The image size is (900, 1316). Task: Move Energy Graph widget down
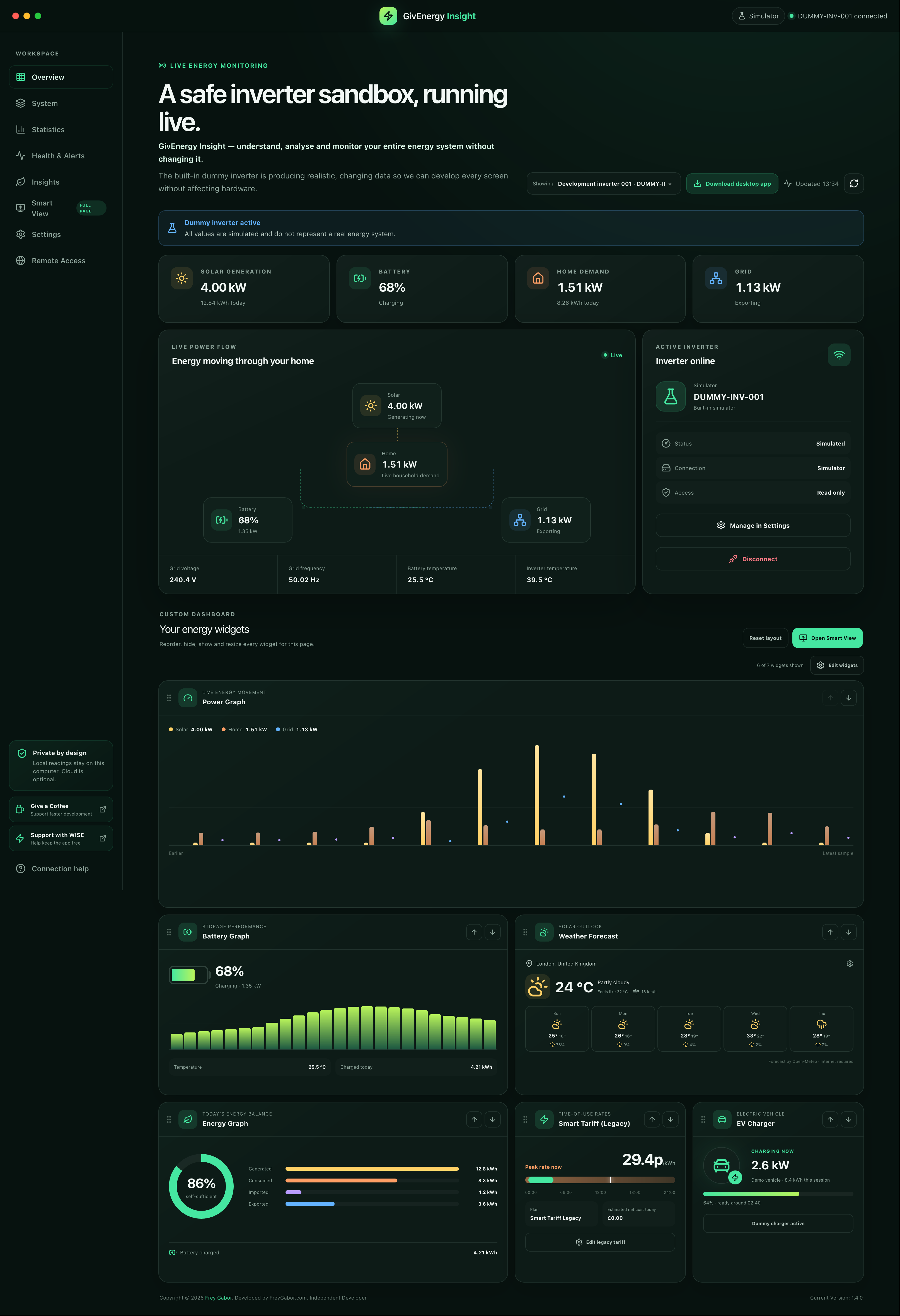(493, 1119)
